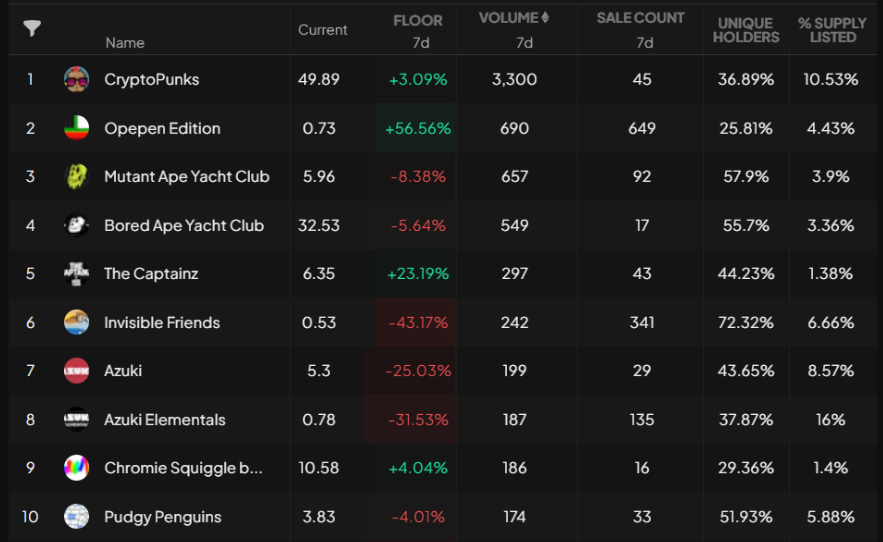This screenshot has width=883, height=542.
Task: Click the +4.04% floor change cell
Action: coord(418,468)
